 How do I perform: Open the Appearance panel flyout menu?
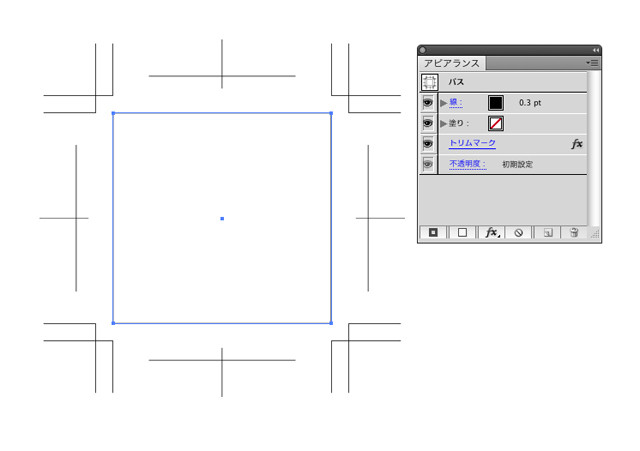click(592, 63)
